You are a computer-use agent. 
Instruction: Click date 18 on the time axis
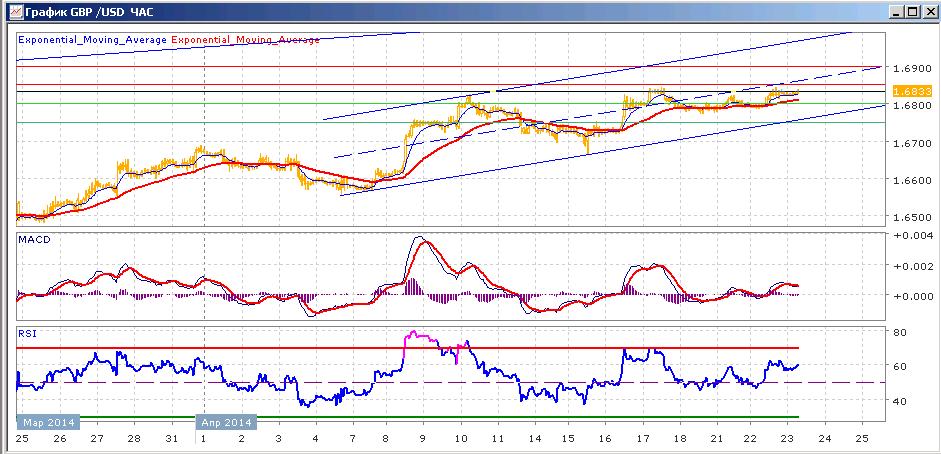click(x=681, y=439)
